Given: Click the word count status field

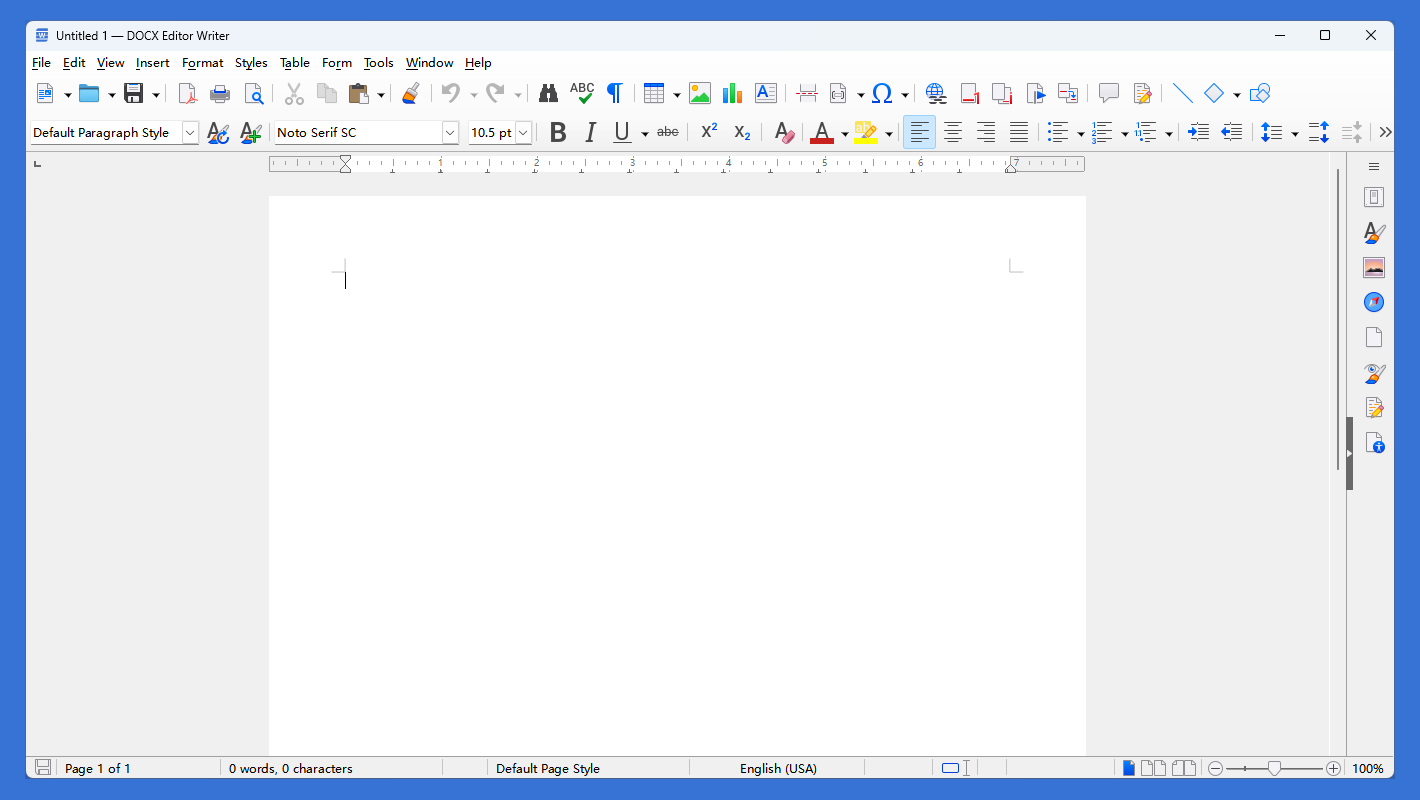Looking at the screenshot, I should 291,768.
